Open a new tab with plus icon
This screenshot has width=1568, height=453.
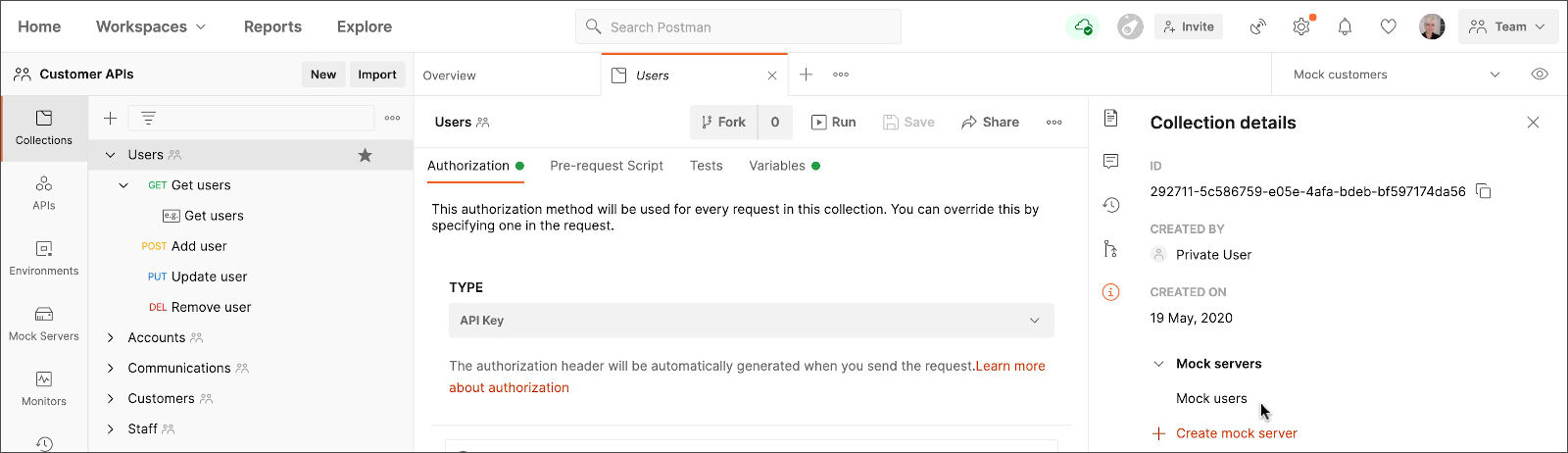click(806, 75)
